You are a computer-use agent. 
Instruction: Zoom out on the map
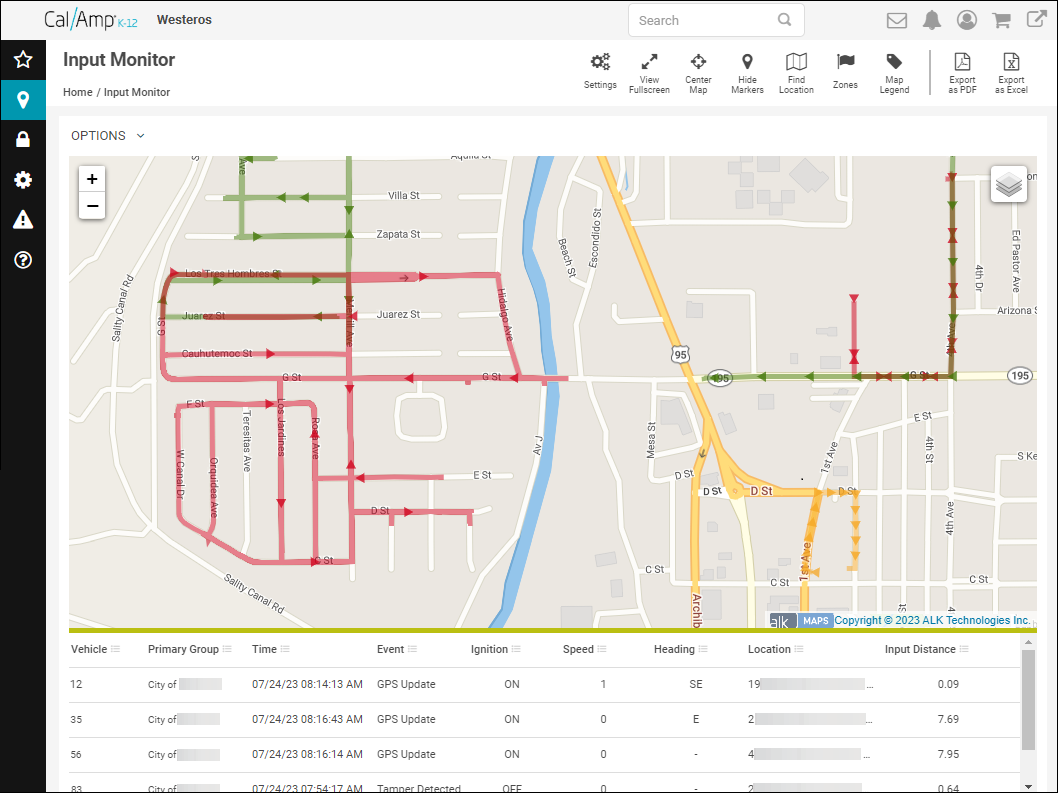pyautogui.click(x=92, y=205)
